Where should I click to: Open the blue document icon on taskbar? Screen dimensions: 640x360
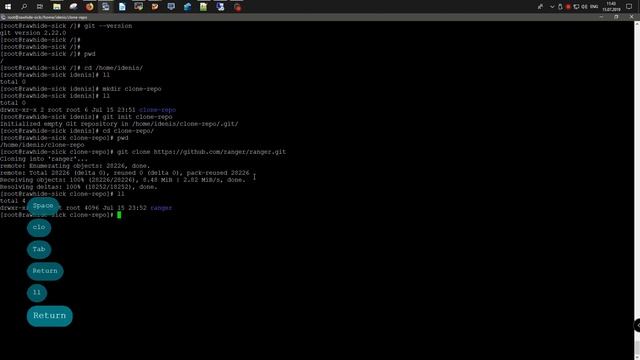tap(122, 7)
